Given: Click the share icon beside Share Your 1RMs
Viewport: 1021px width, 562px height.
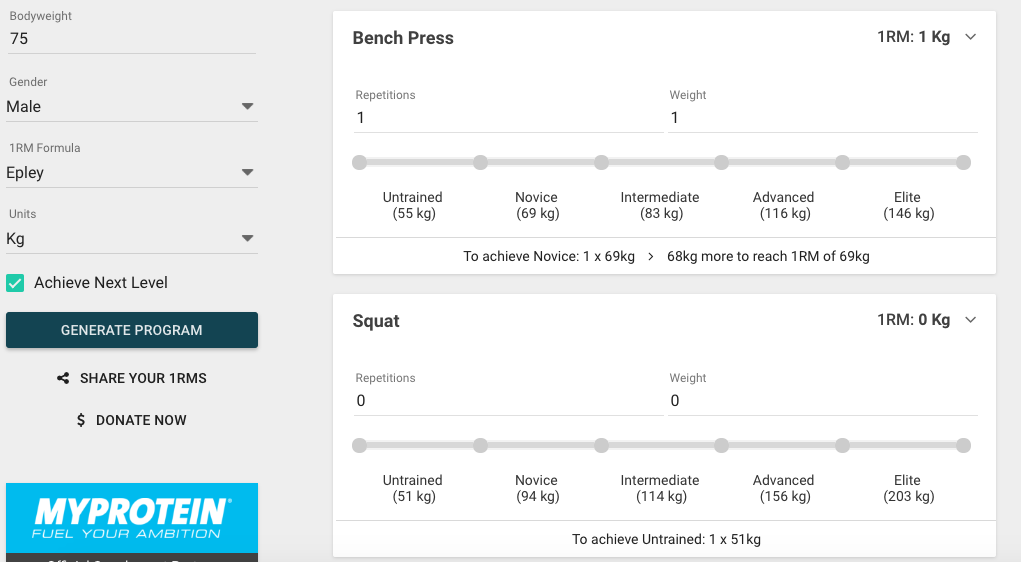Looking at the screenshot, I should point(63,378).
